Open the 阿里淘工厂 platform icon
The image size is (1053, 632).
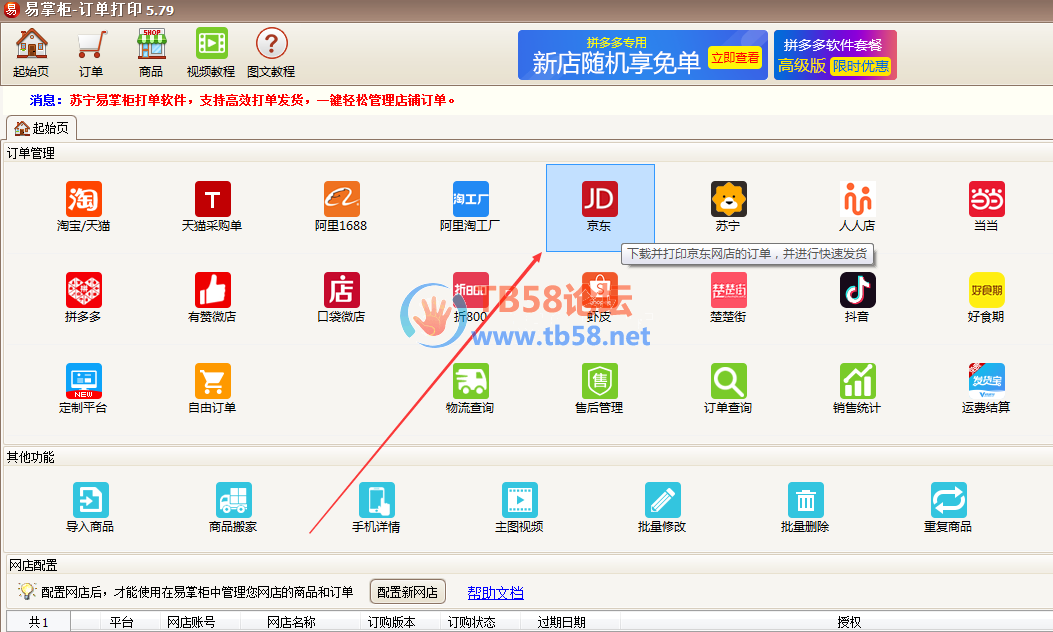tap(470, 207)
